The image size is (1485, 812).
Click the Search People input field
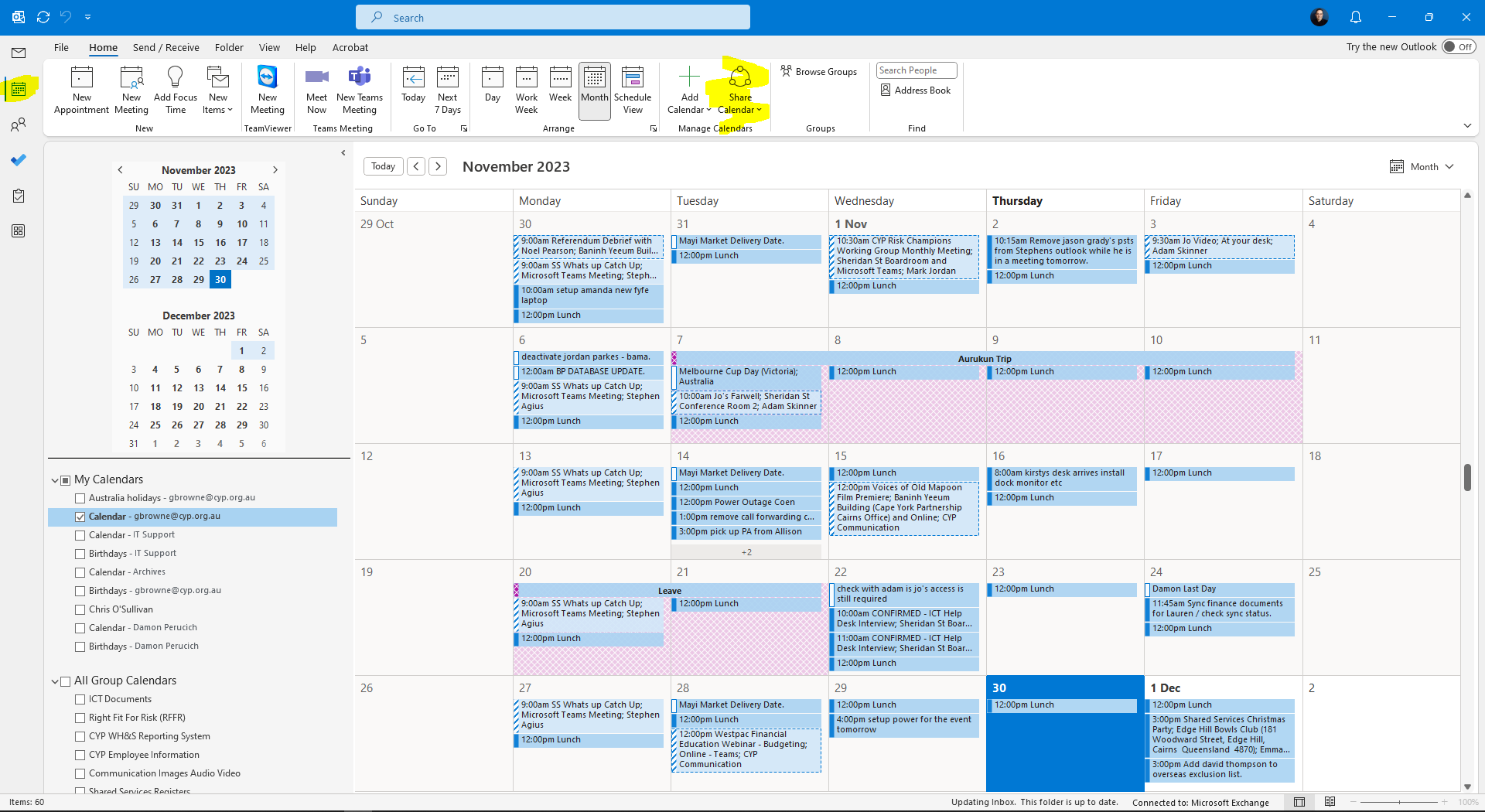point(916,70)
